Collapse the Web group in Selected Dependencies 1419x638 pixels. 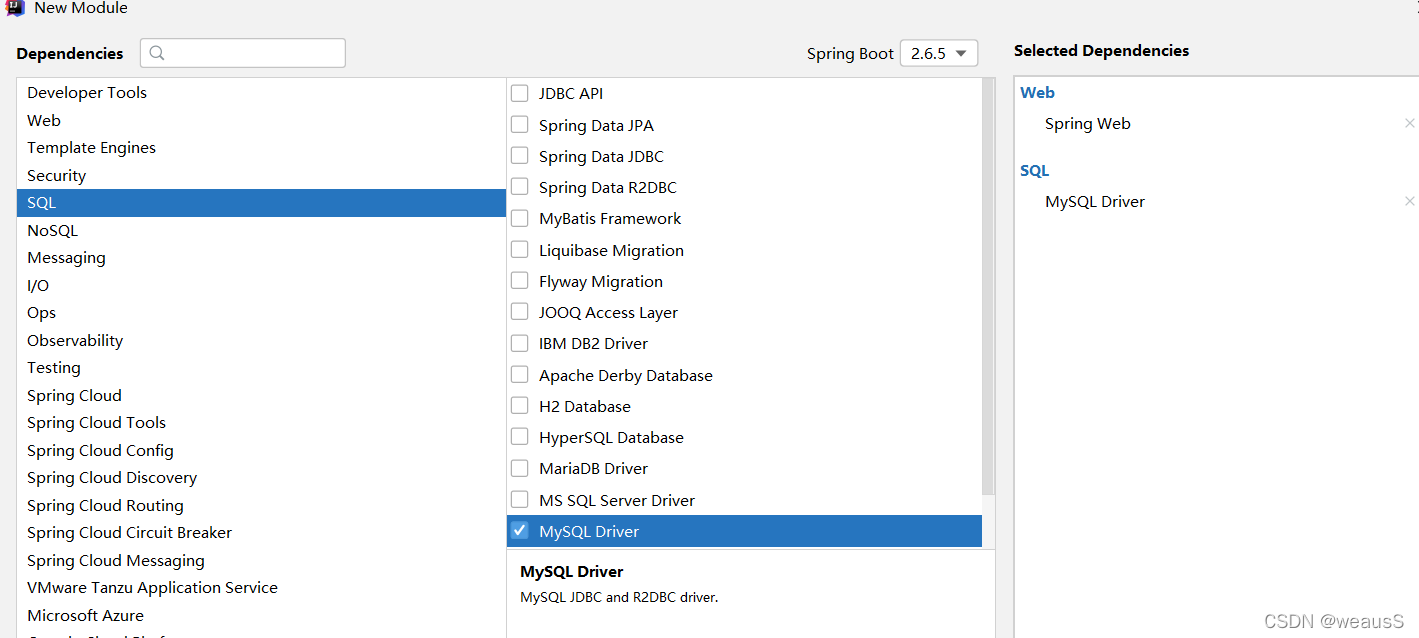[1037, 92]
